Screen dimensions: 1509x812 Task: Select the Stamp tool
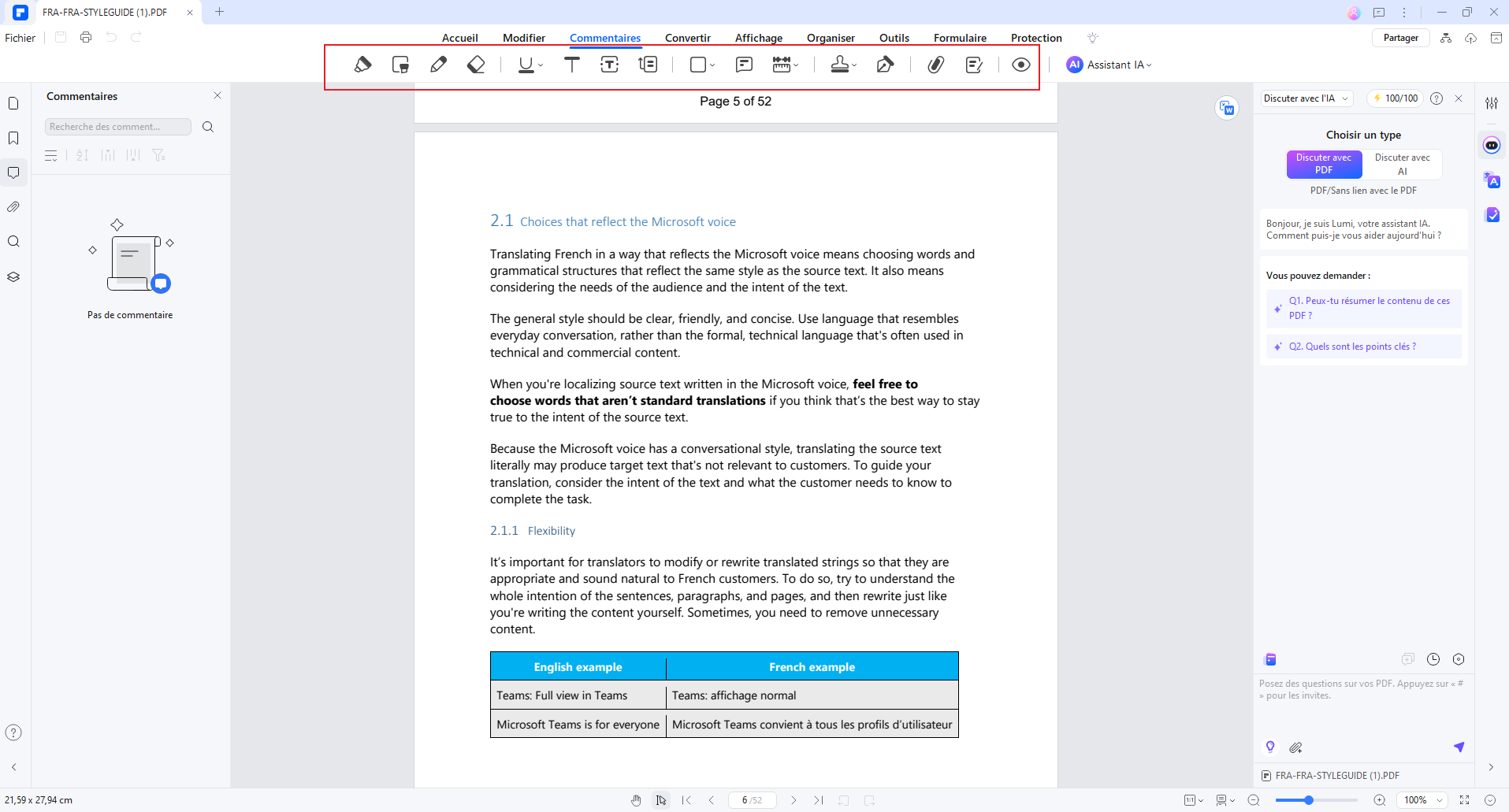coord(840,65)
